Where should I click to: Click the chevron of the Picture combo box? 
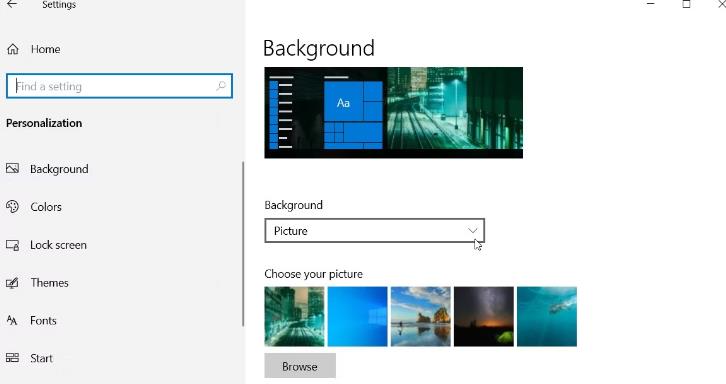click(472, 231)
